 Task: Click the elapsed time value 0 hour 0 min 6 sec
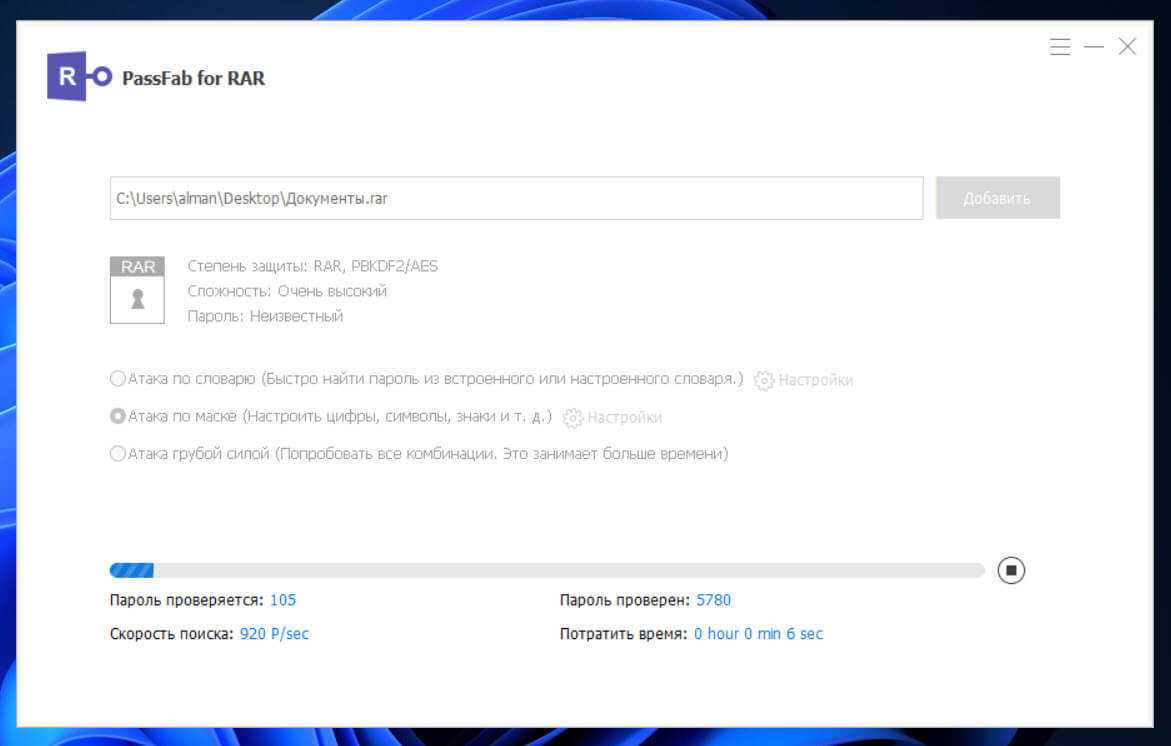tap(758, 634)
